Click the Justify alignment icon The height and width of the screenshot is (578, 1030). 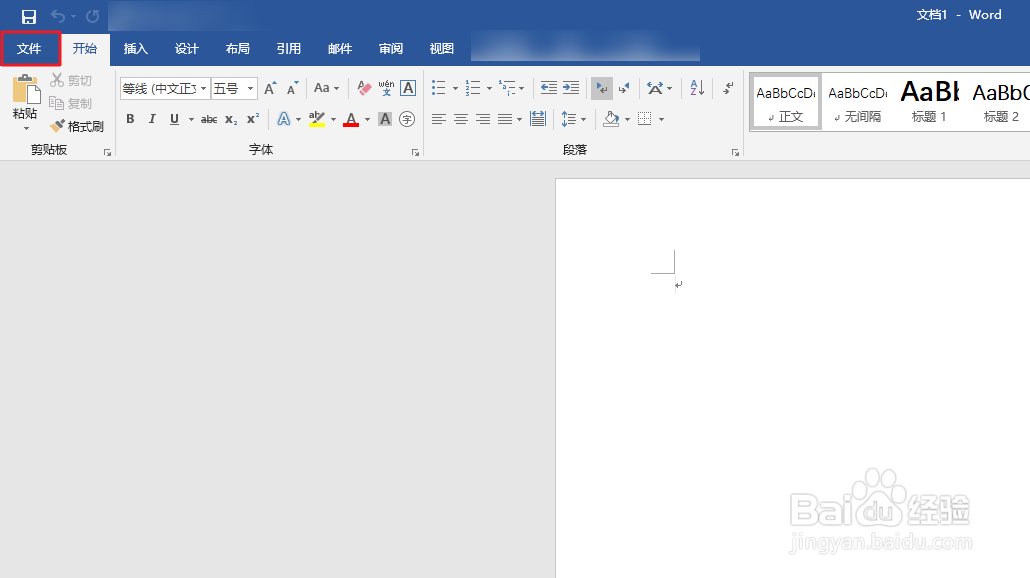(x=504, y=119)
